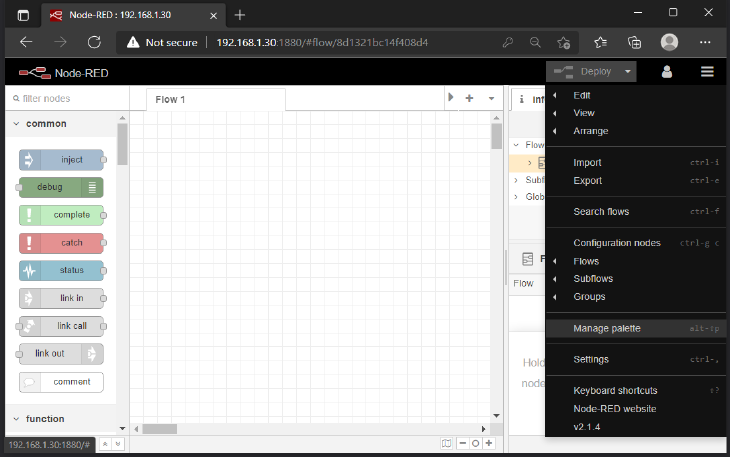The image size is (730, 457).
Task: Expand the highlighted flow tree row
Action: pyautogui.click(x=529, y=163)
